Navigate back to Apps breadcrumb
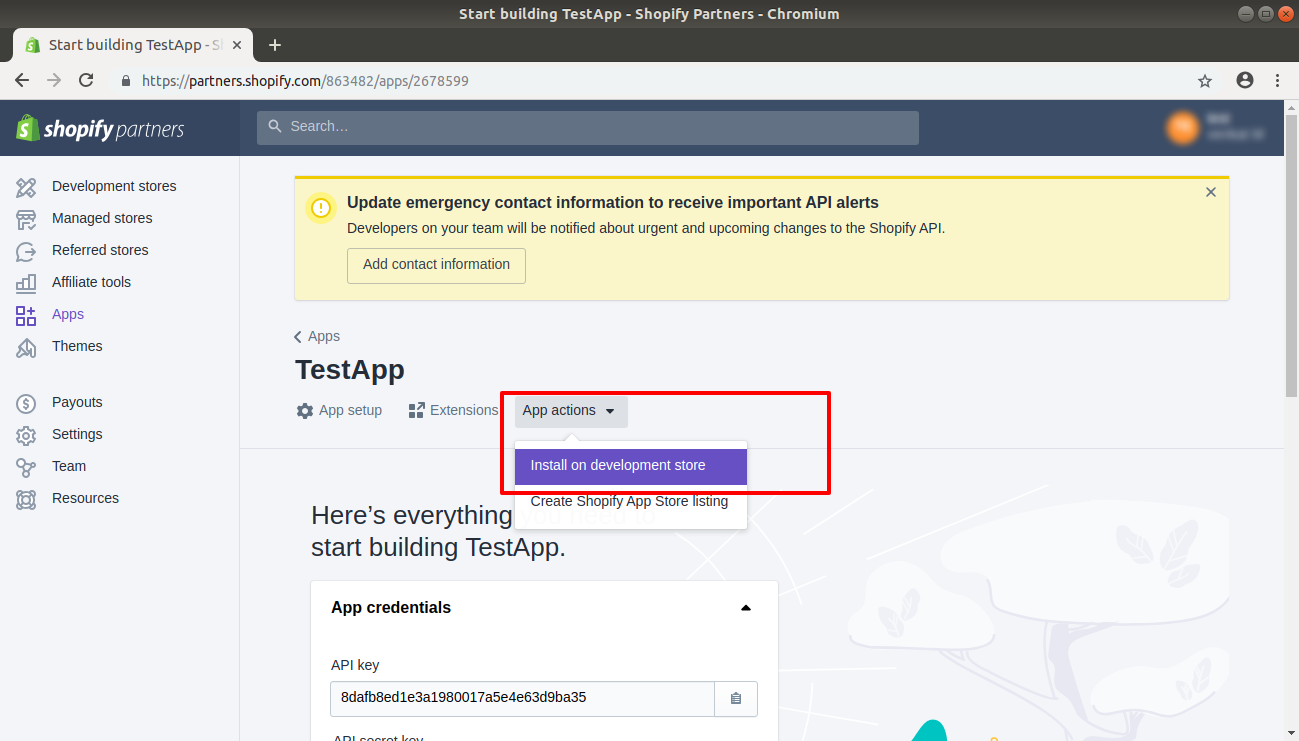Image resolution: width=1299 pixels, height=741 pixels. tap(317, 337)
